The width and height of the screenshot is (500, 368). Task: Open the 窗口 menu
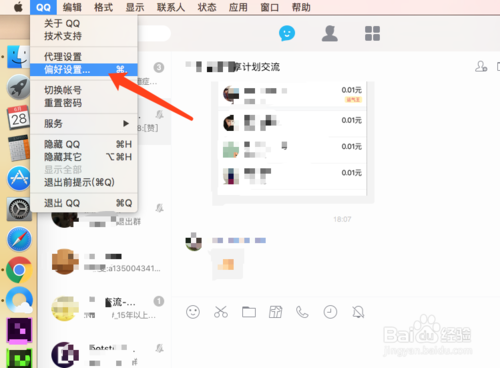point(269,7)
